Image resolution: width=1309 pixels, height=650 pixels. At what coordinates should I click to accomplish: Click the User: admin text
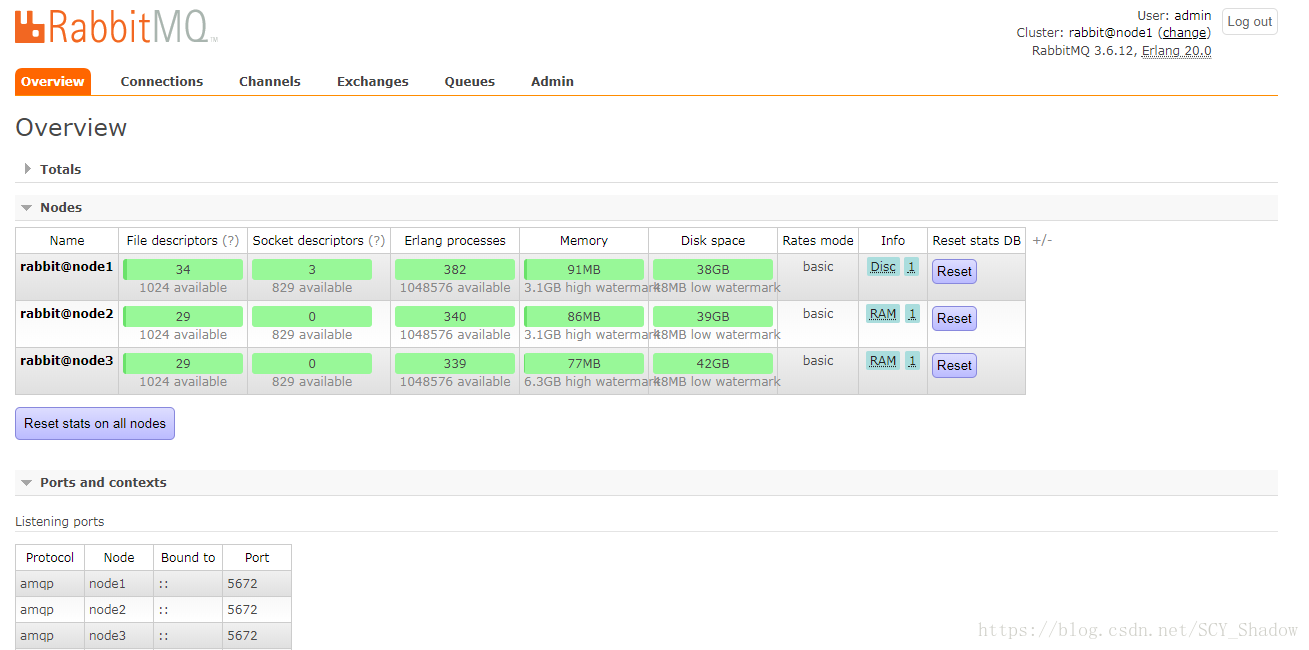(x=1174, y=16)
